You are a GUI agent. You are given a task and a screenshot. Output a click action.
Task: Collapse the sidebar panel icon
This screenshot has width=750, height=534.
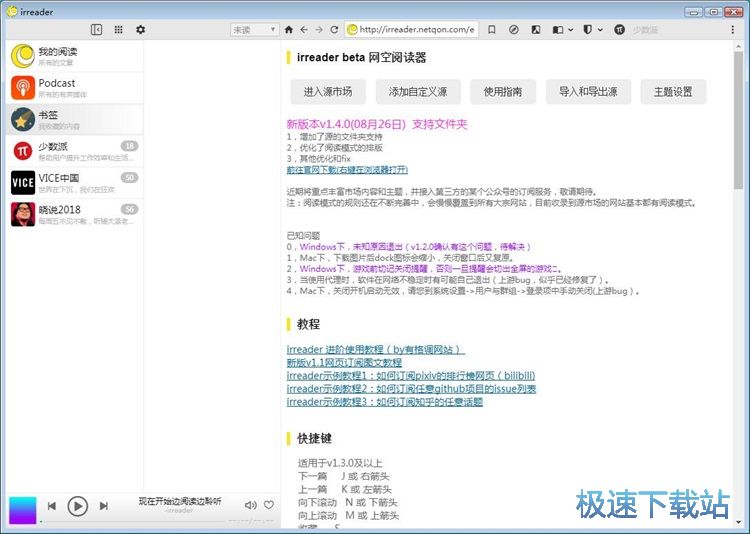(x=97, y=30)
